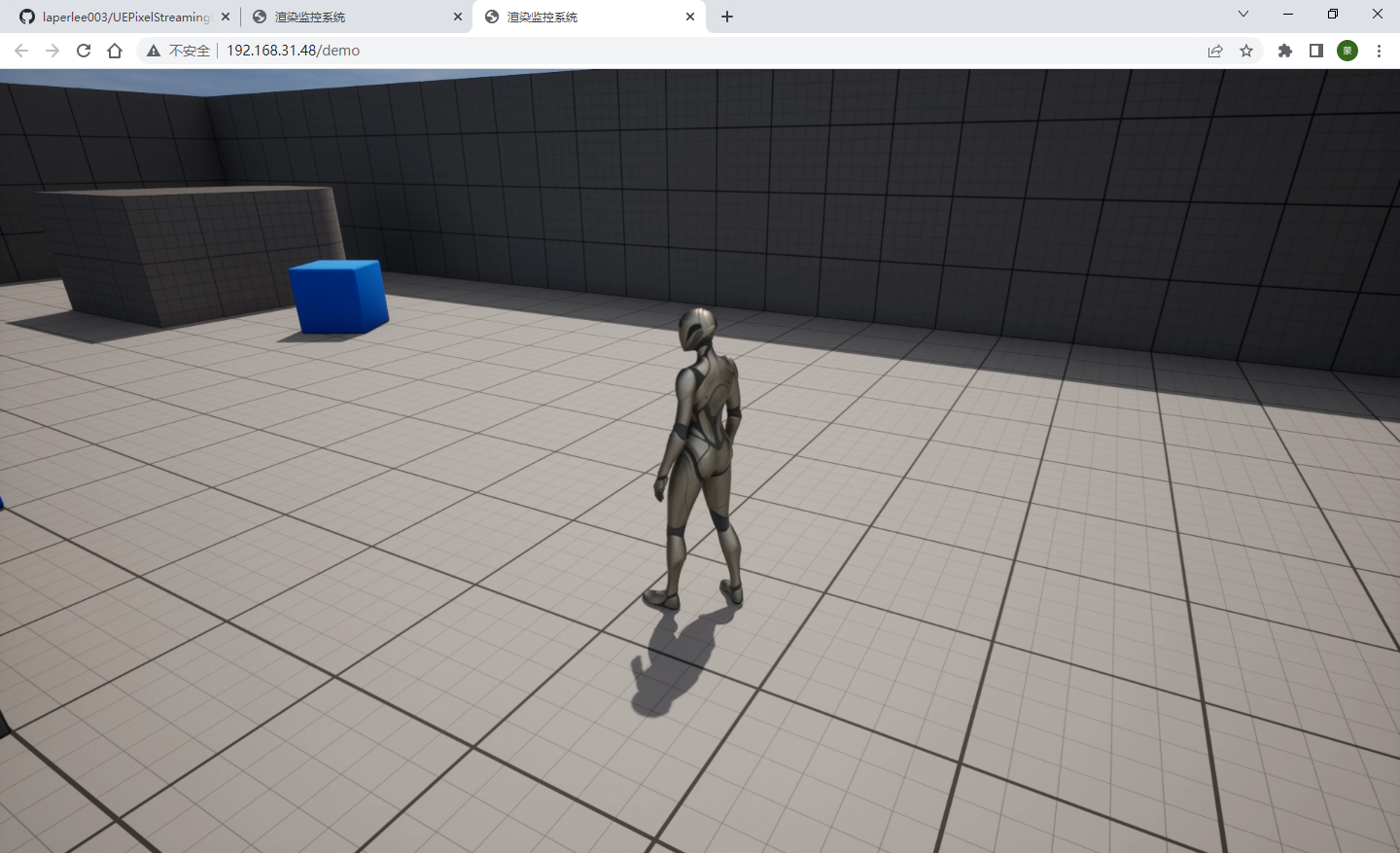The image size is (1400, 853).
Task: Click the blue cube in the scene
Action: coord(335,297)
